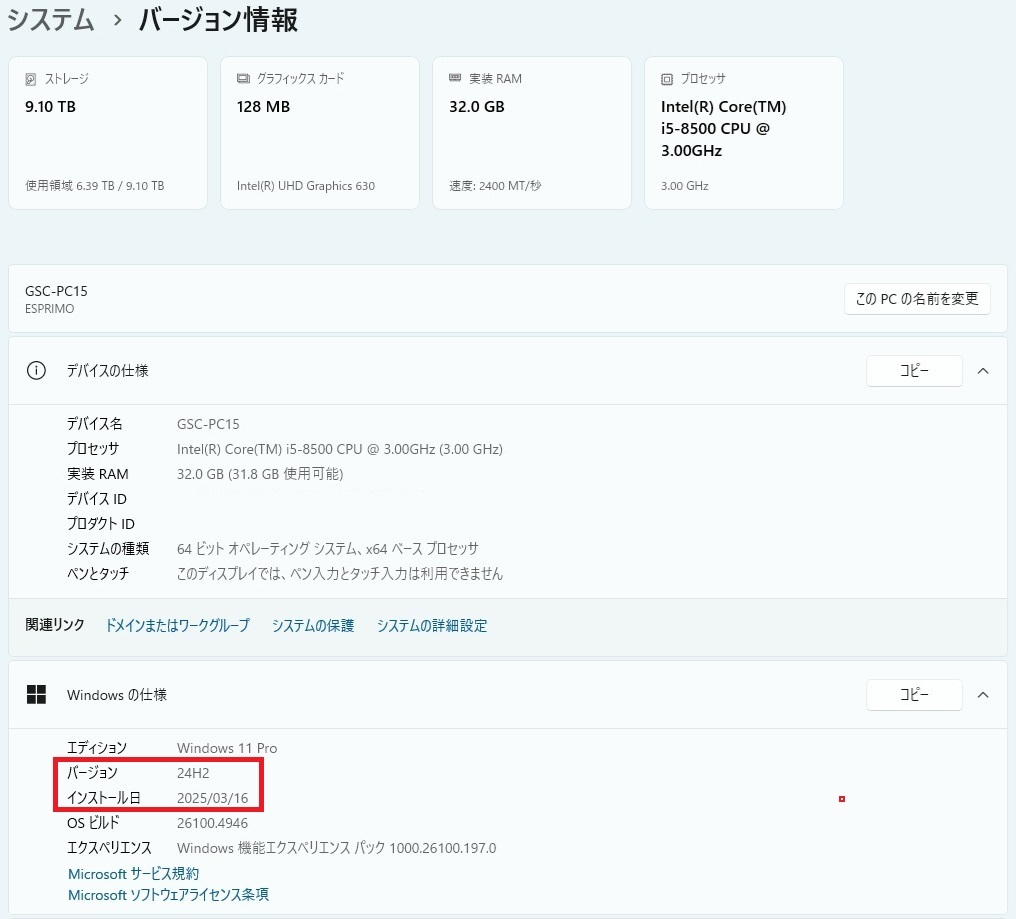The image size is (1016, 919).
Task: Click the storage icon in Storage card
Action: (x=31, y=79)
